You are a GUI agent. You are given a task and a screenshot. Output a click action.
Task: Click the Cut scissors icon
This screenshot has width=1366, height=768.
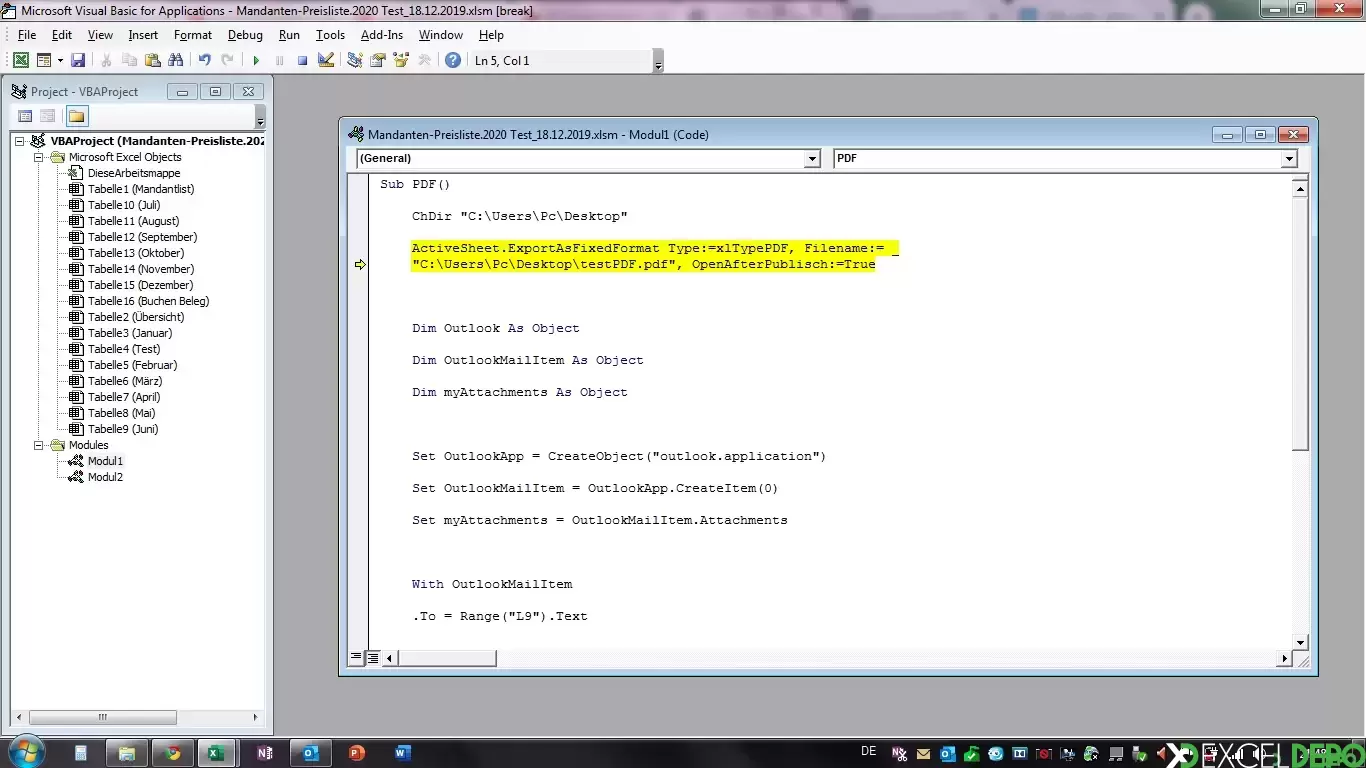pyautogui.click(x=106, y=60)
